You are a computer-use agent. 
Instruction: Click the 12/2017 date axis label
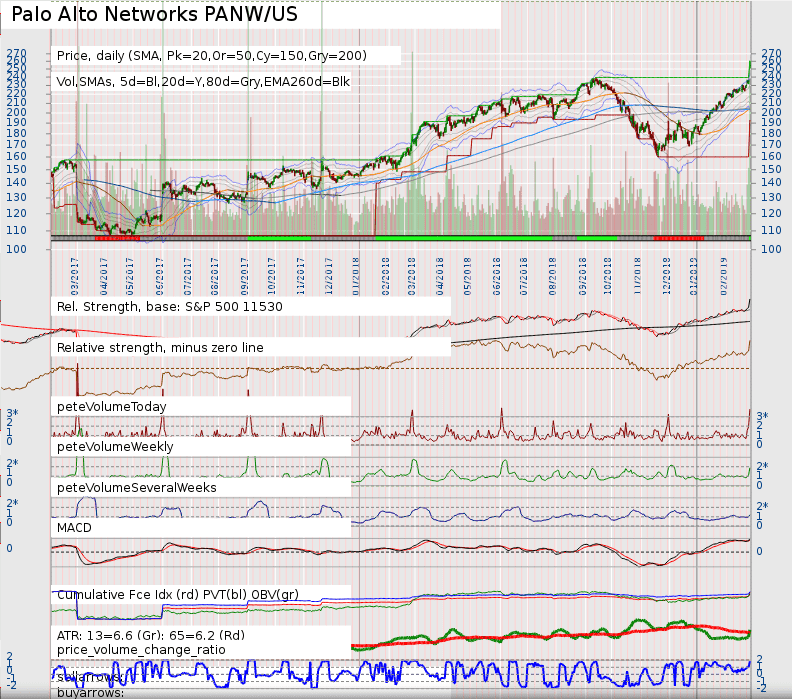329,276
